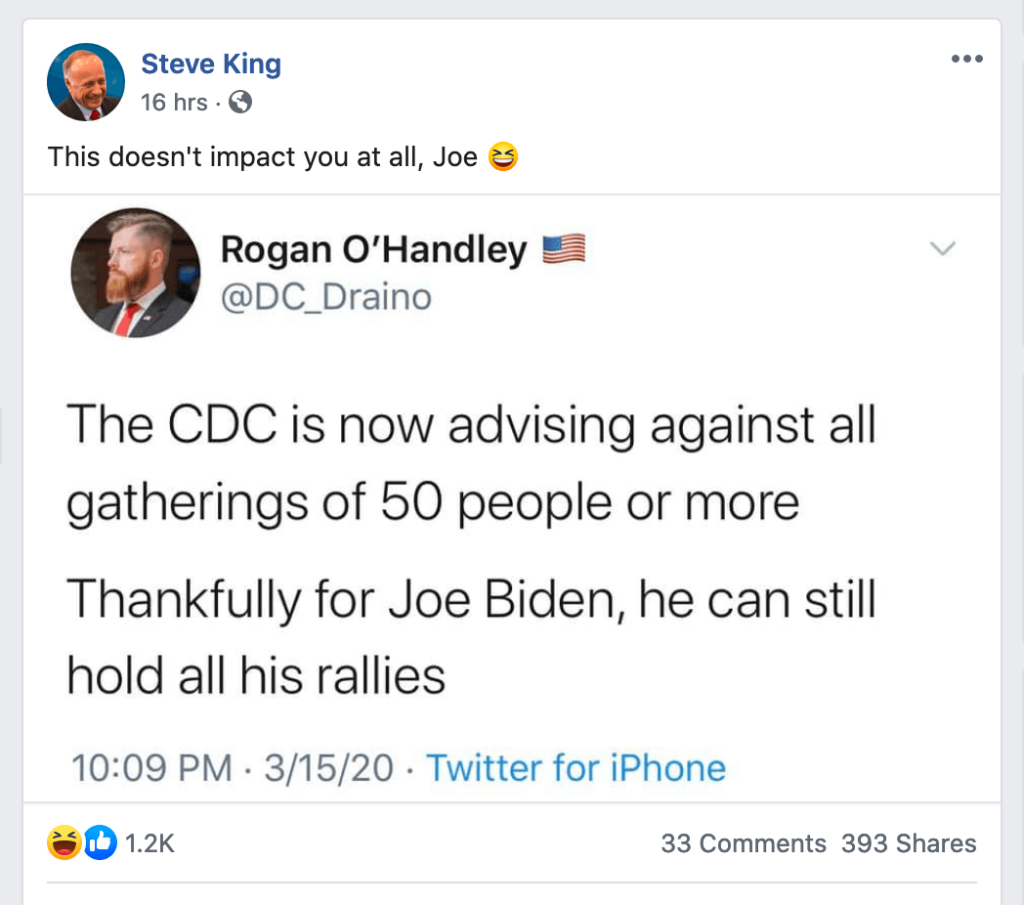
Task: Open the 33 Comments link
Action: point(743,844)
